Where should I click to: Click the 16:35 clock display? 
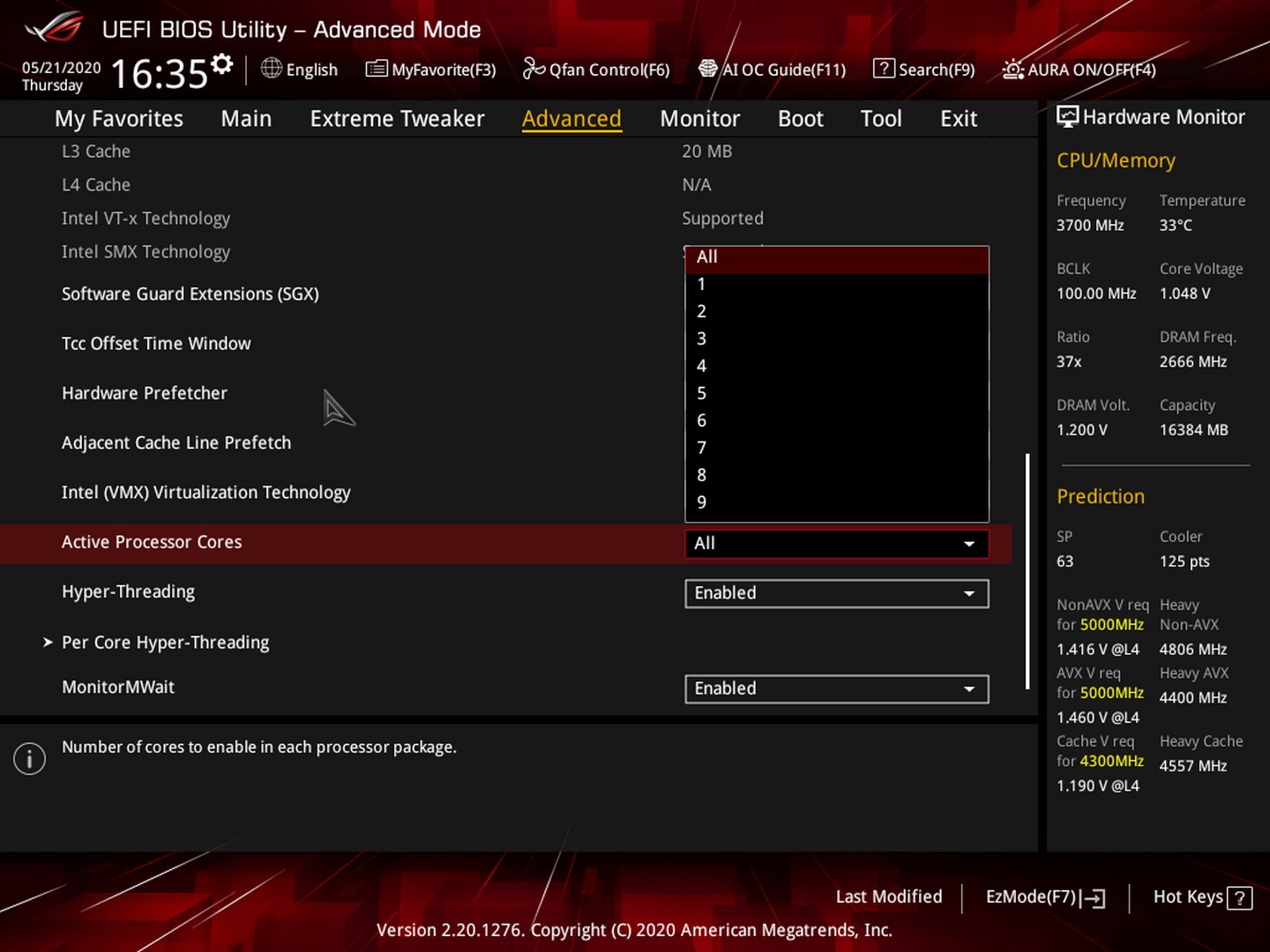[159, 74]
